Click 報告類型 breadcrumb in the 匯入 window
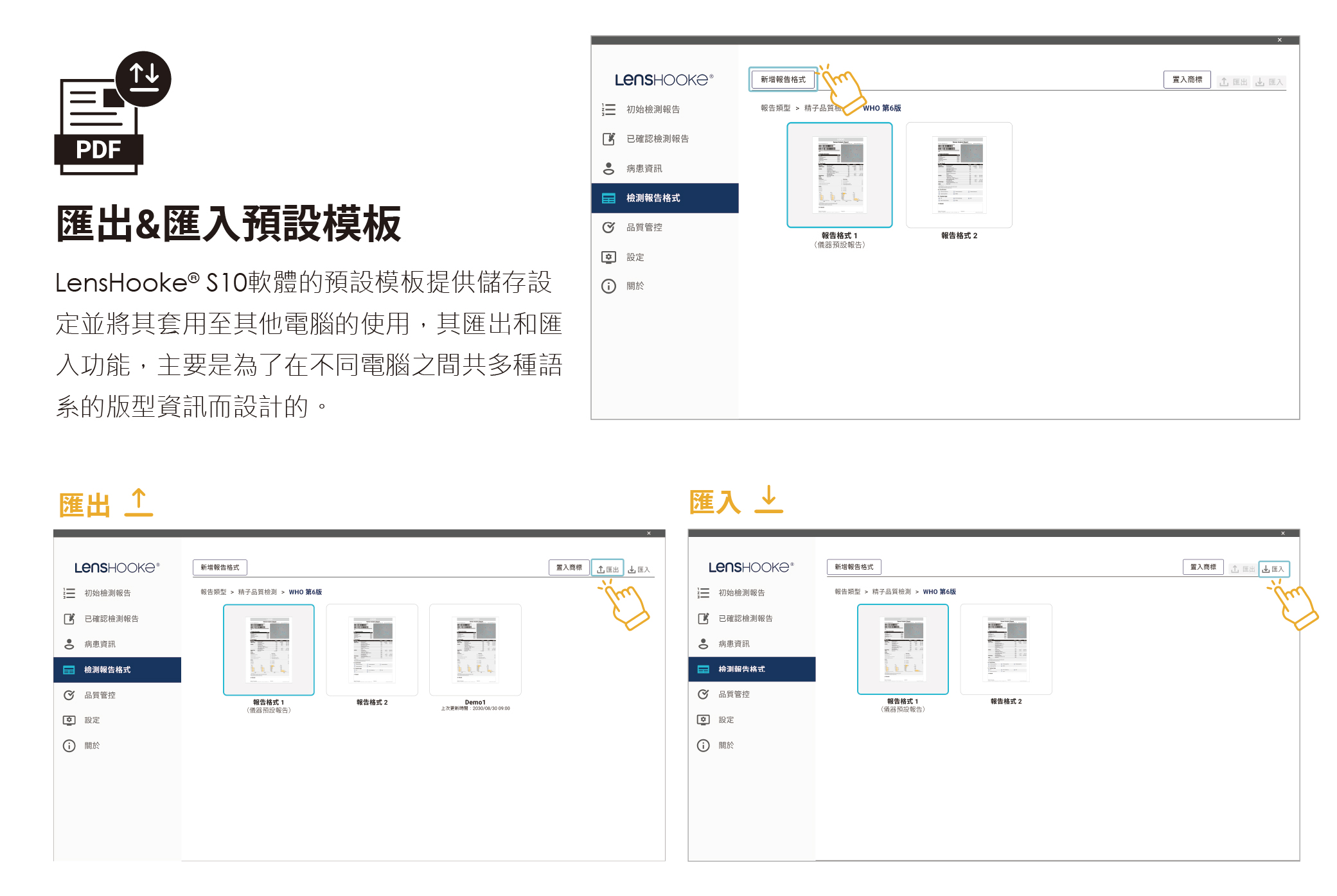 [x=847, y=592]
